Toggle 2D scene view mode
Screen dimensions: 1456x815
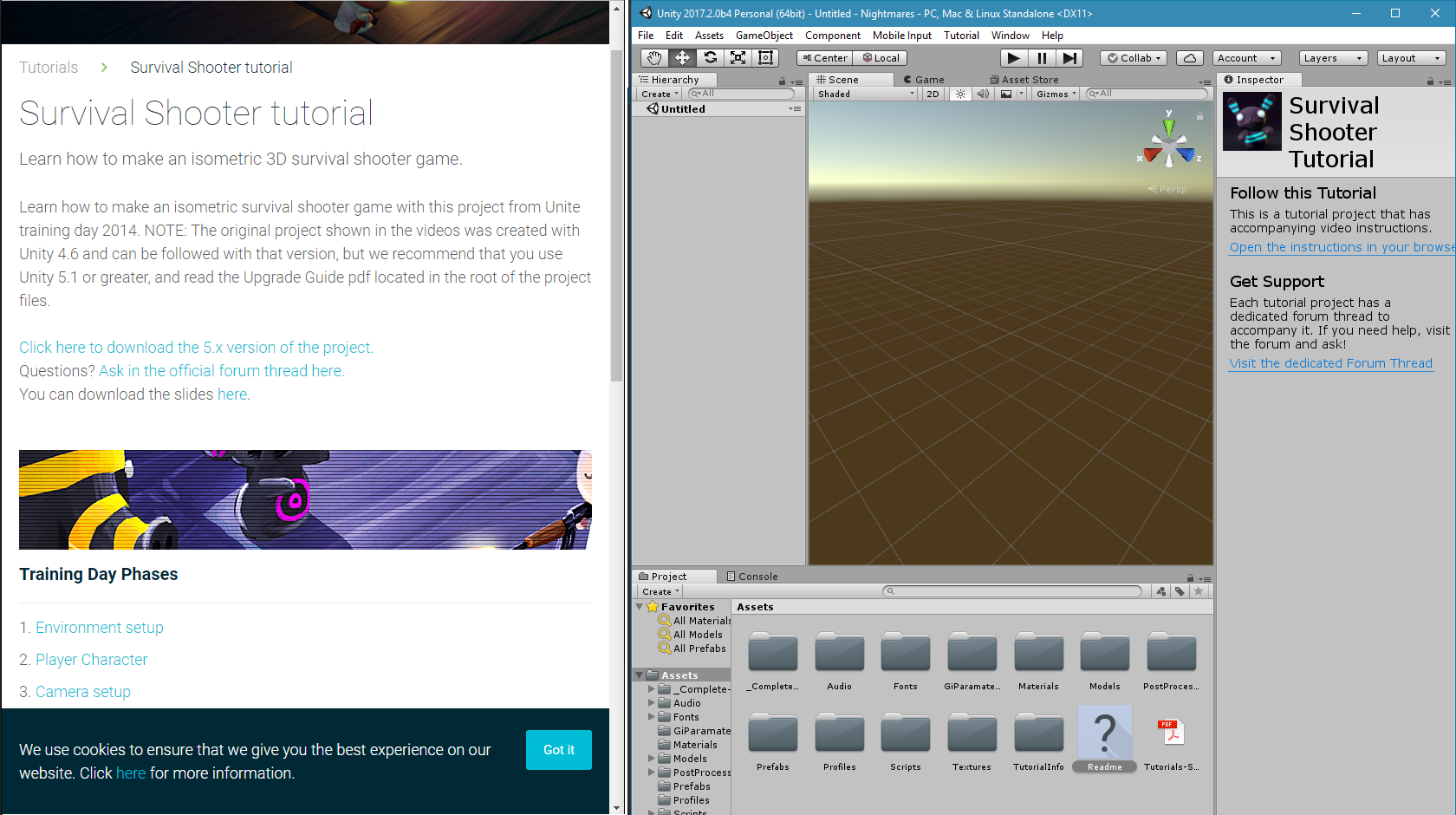pyautogui.click(x=933, y=94)
